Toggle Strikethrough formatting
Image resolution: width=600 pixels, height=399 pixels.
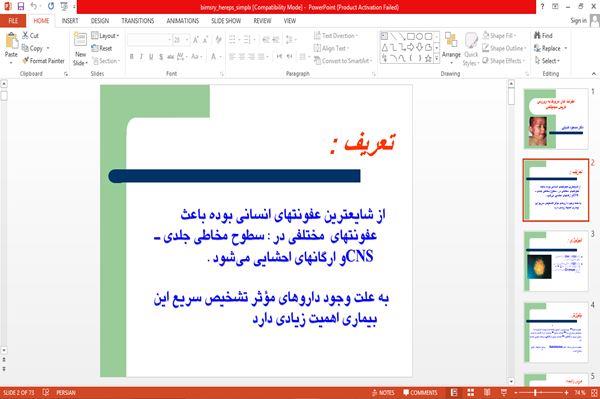click(171, 57)
